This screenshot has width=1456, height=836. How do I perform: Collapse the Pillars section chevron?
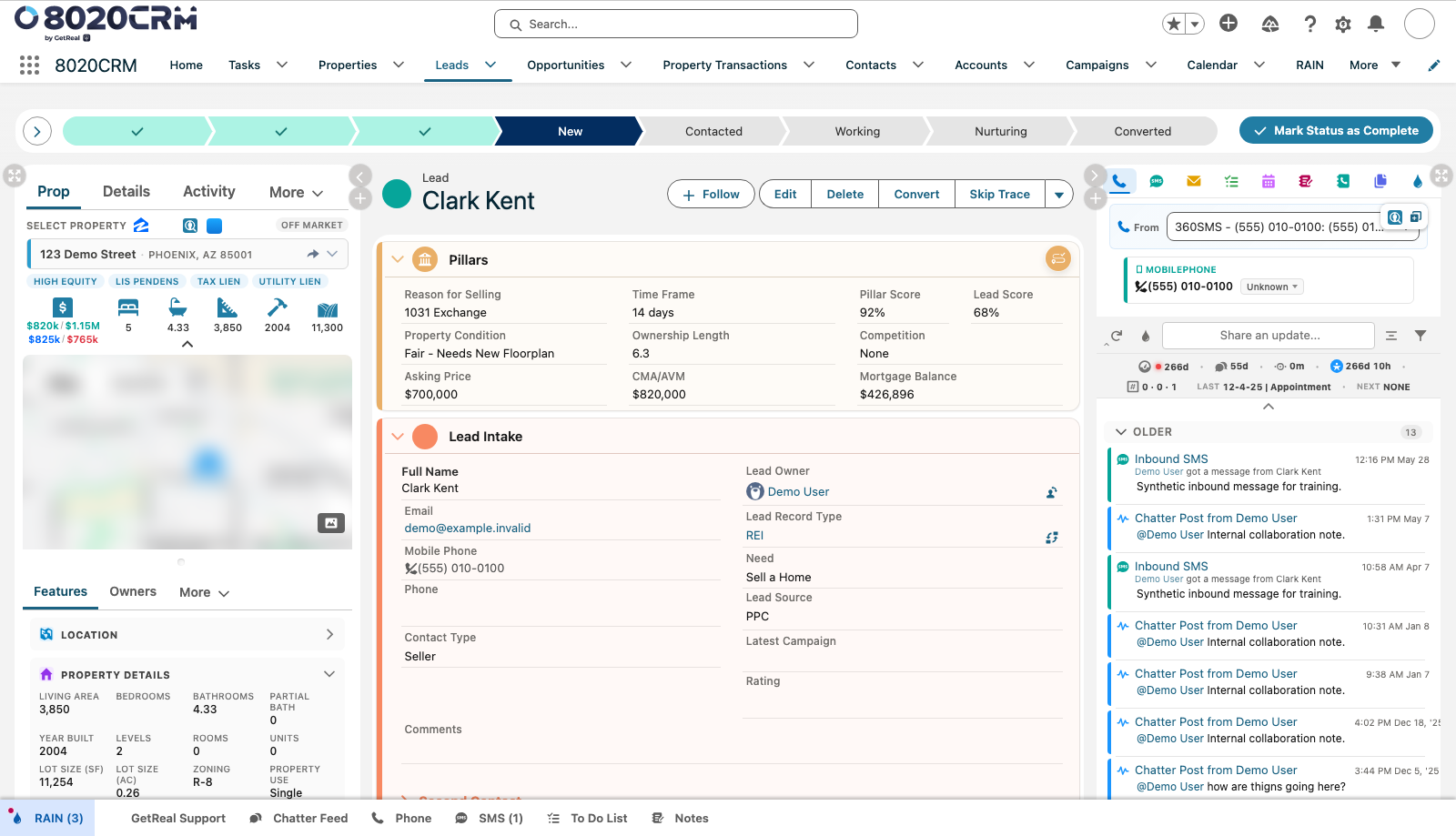[398, 259]
